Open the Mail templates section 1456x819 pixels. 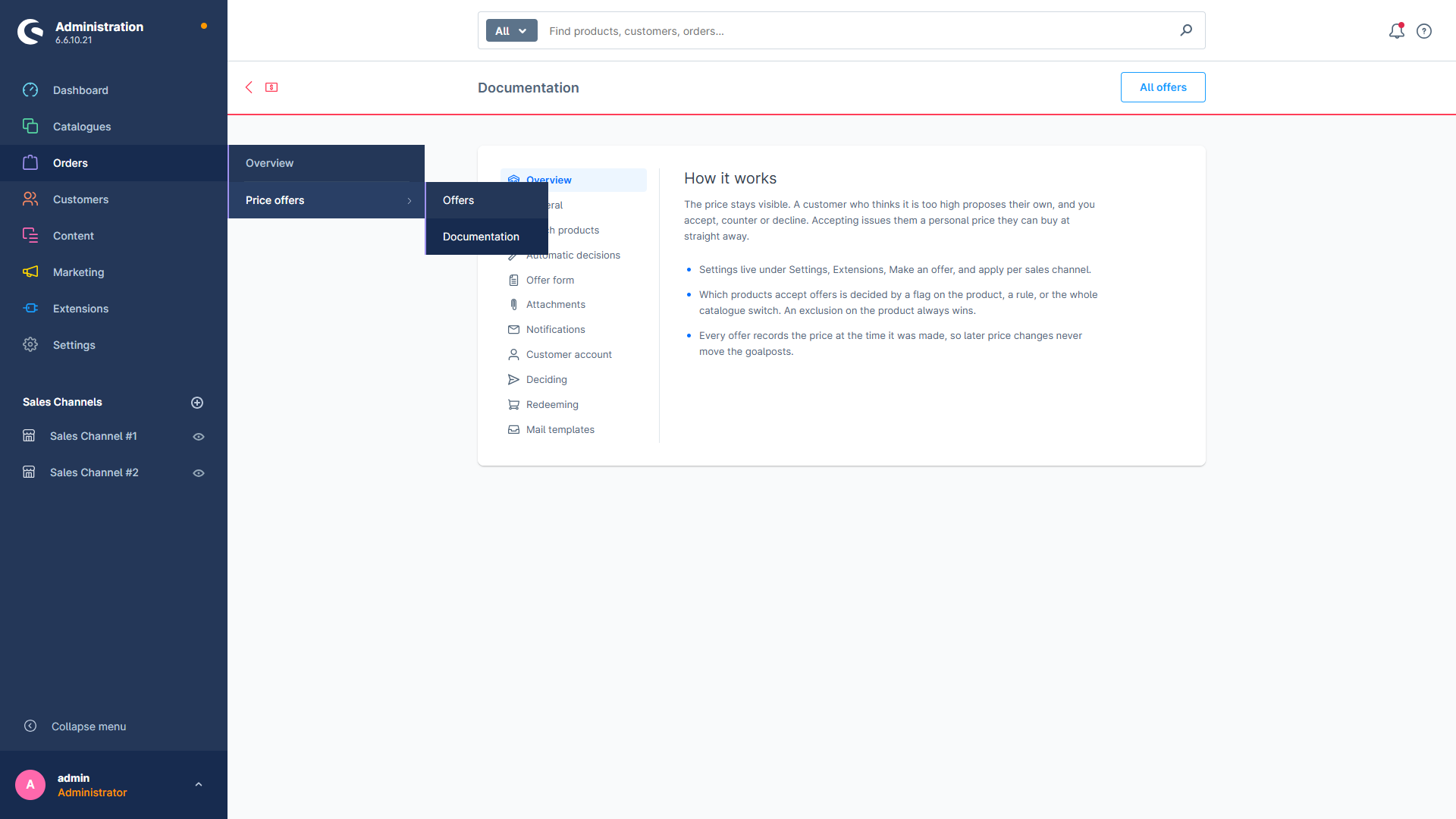(x=573, y=430)
